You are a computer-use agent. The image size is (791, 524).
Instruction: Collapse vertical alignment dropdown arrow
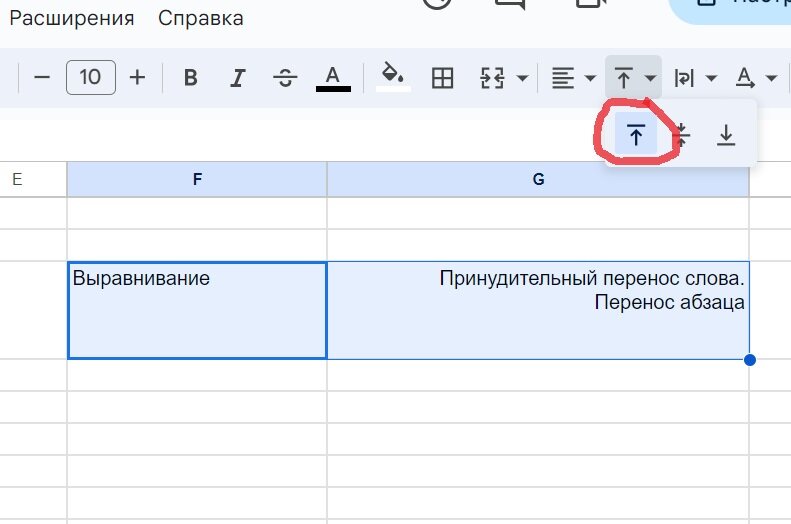(x=650, y=78)
